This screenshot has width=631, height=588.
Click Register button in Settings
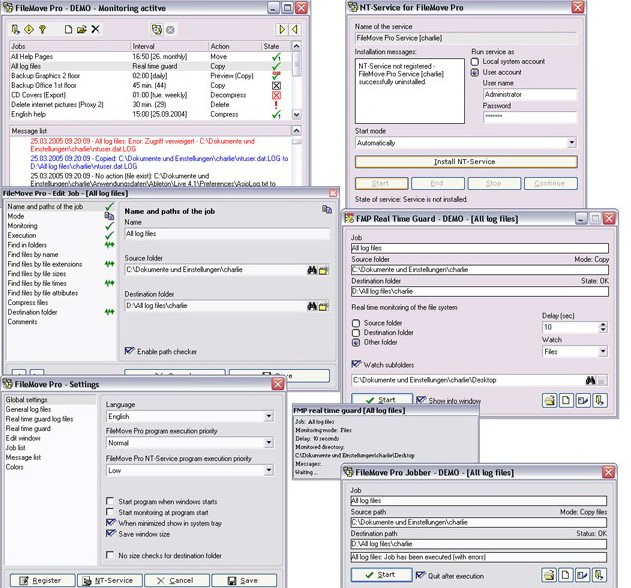click(42, 580)
